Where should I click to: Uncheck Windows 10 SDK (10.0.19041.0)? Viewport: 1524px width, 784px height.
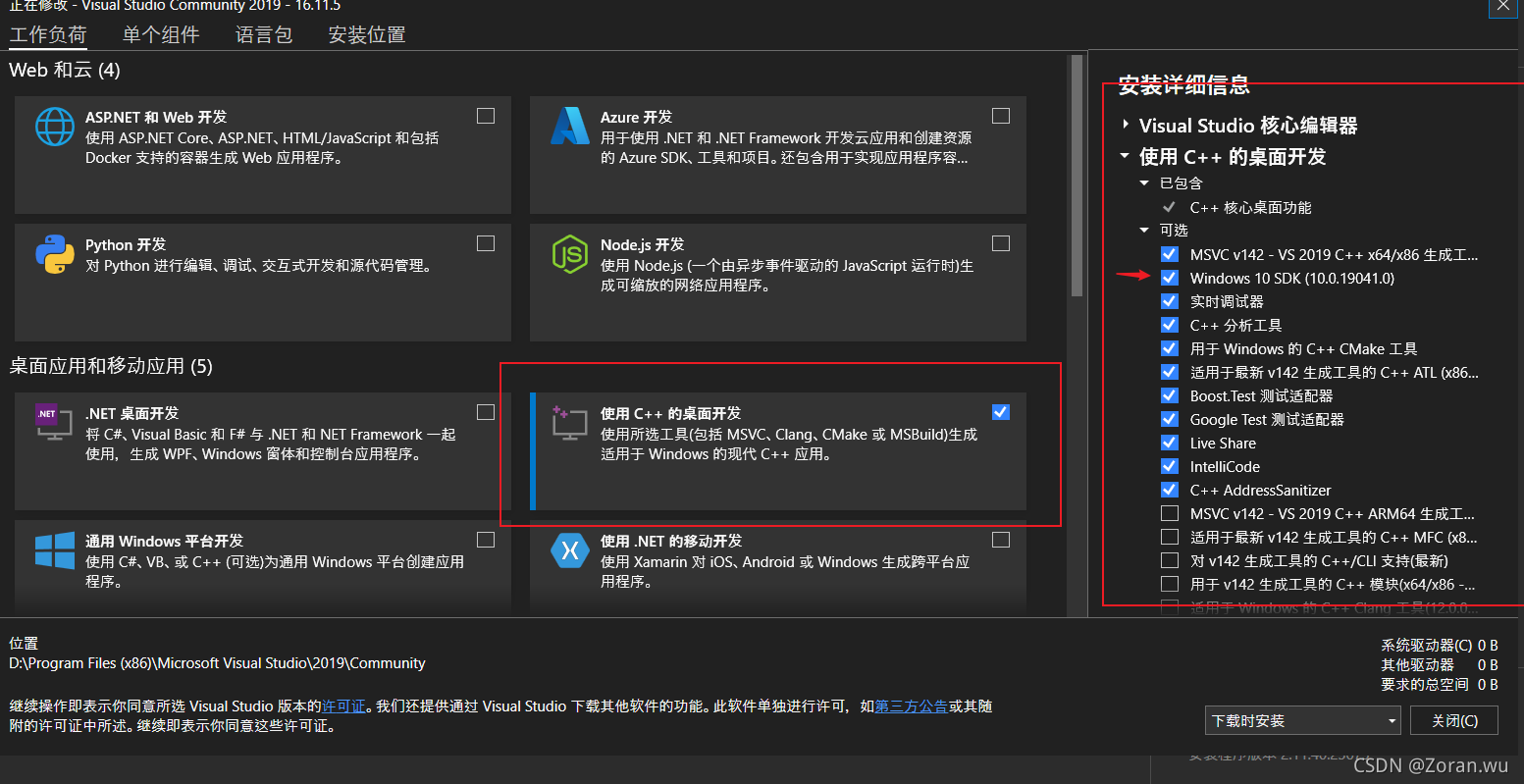click(x=1170, y=278)
